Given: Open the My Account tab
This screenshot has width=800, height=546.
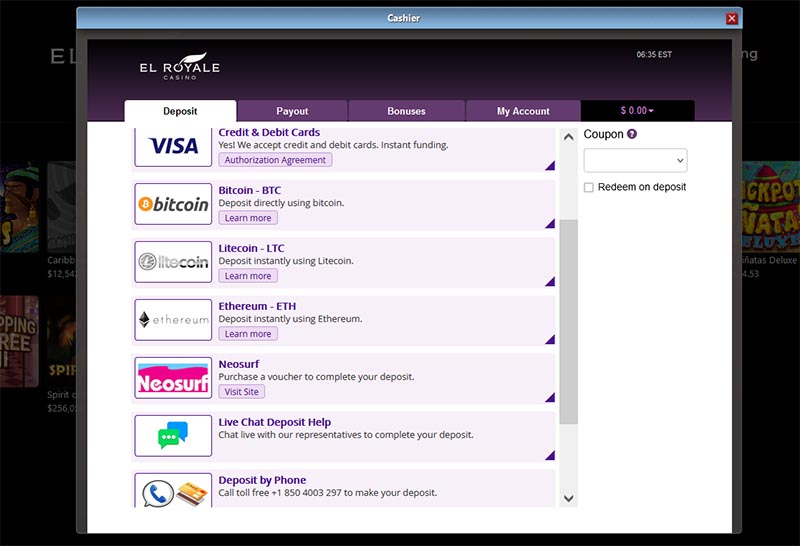Looking at the screenshot, I should pyautogui.click(x=523, y=111).
